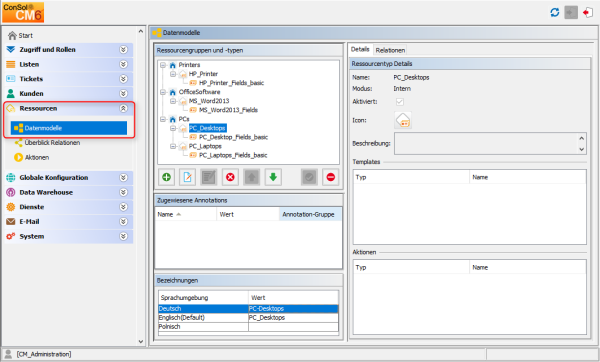The width and height of the screenshot is (600, 362).
Task: Click the Tickets section icon
Action: pyautogui.click(x=11, y=79)
